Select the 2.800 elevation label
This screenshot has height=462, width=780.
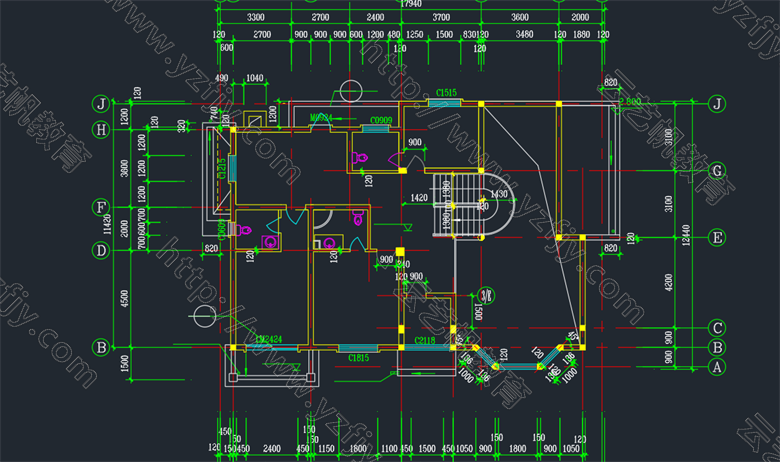[x=630, y=101]
